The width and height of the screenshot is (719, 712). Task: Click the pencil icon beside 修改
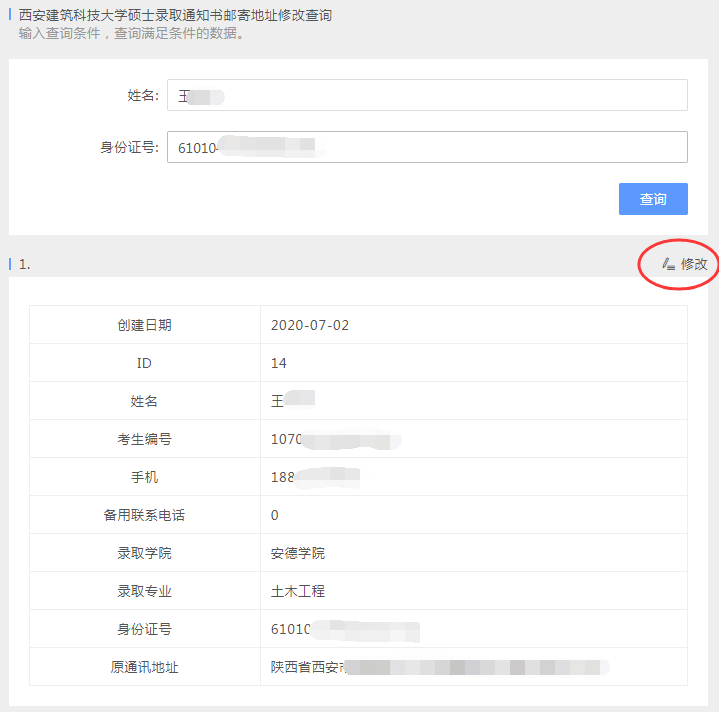668,265
